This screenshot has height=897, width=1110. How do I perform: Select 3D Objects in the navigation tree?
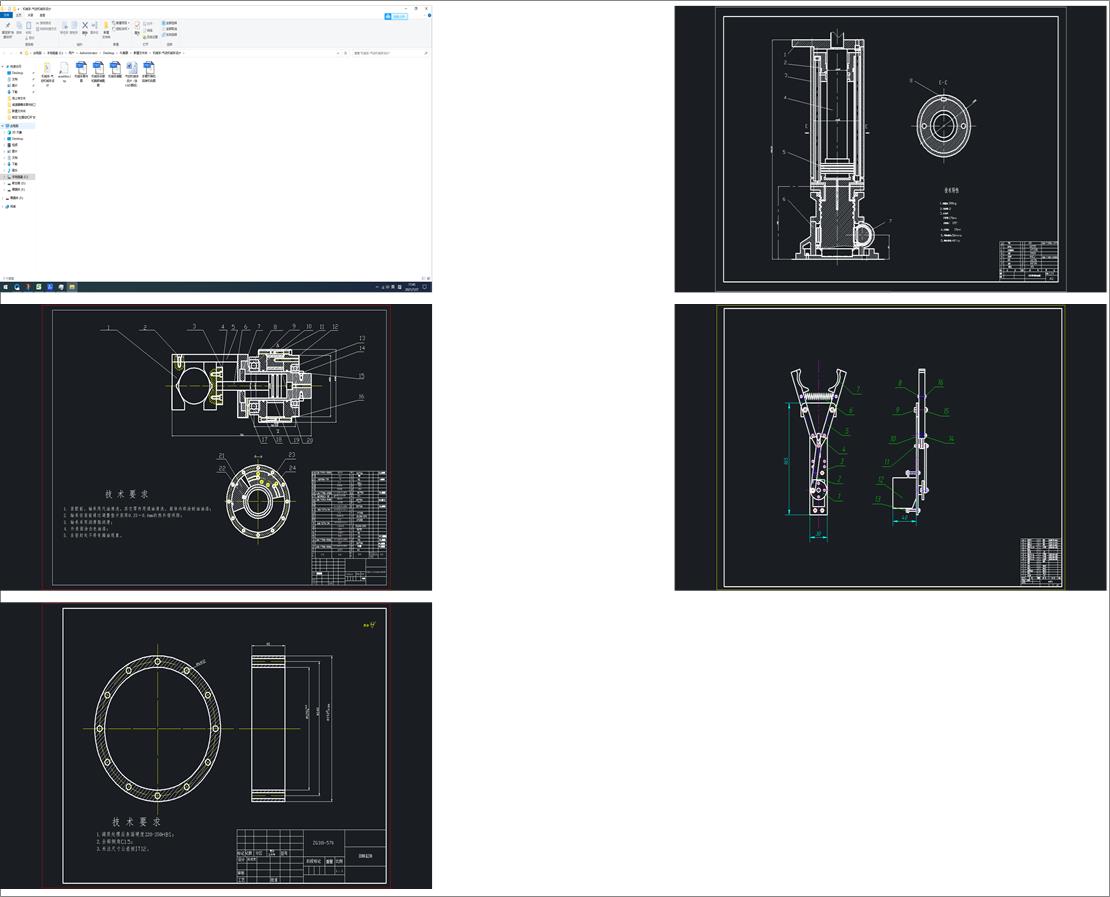[x=16, y=132]
